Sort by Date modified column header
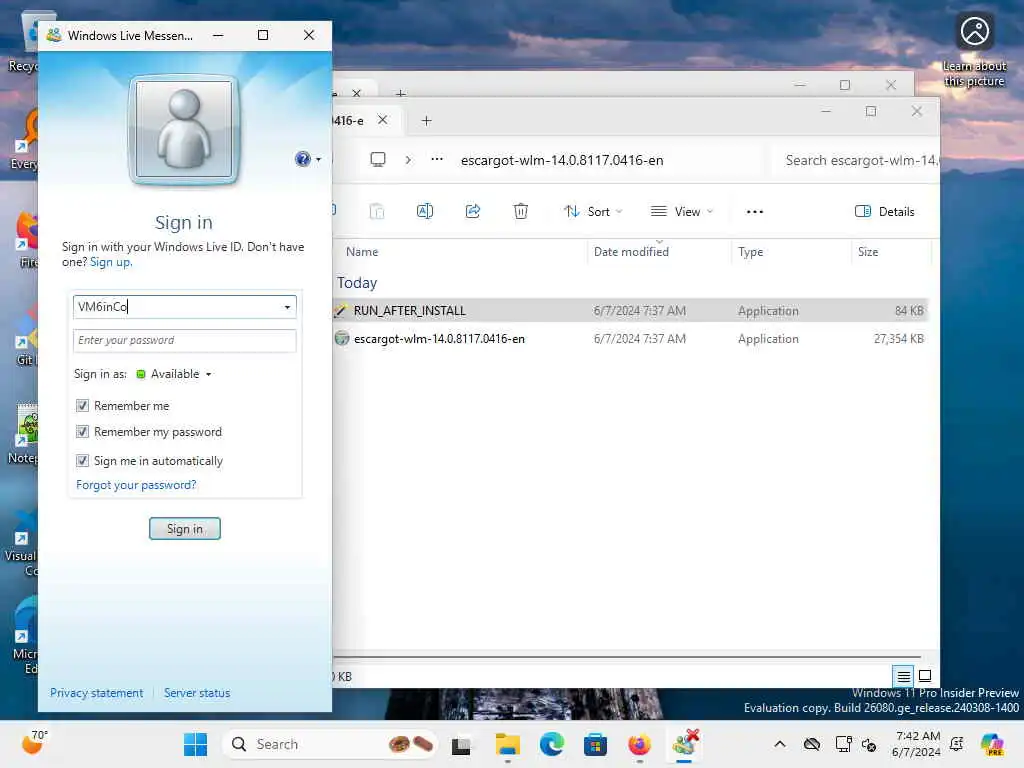 pos(632,251)
